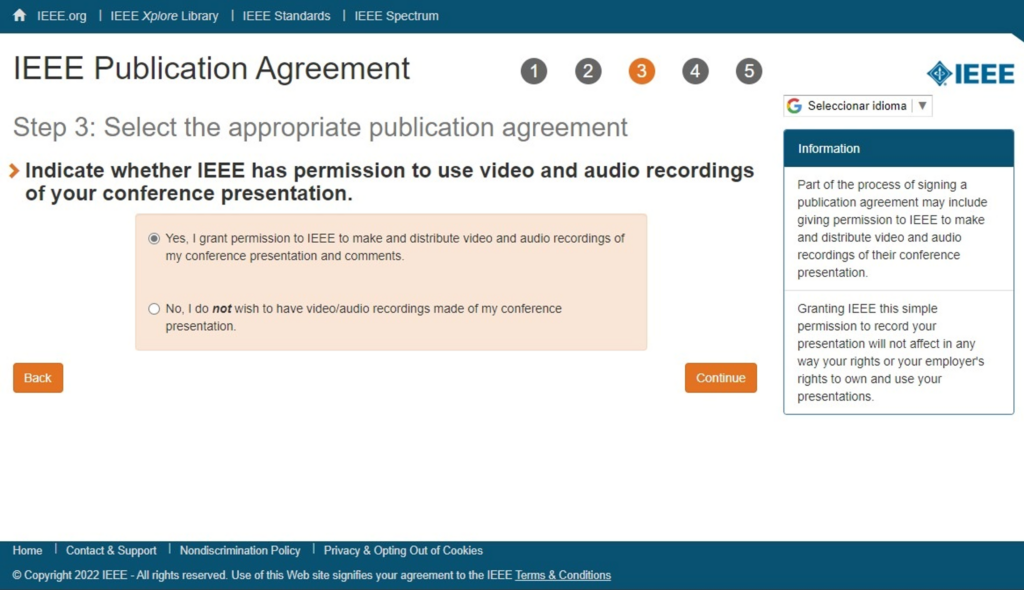Click the Information panel header
Image resolution: width=1024 pixels, height=590 pixels.
[899, 148]
